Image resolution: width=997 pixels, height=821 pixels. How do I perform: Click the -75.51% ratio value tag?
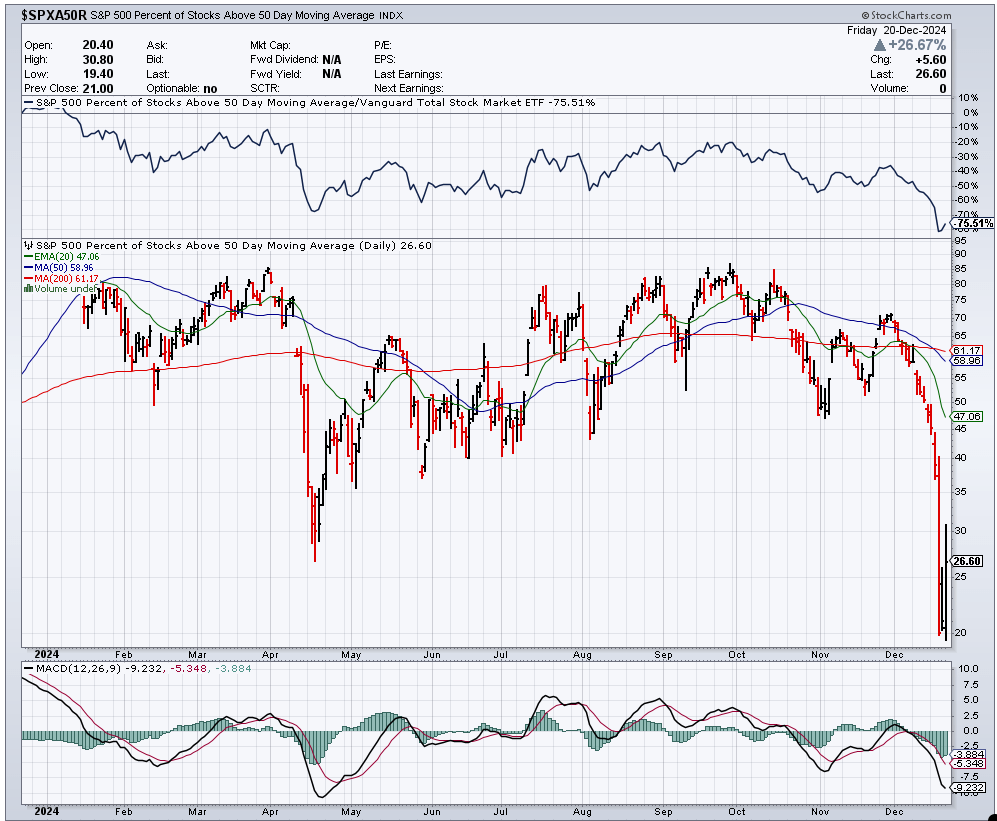click(973, 223)
